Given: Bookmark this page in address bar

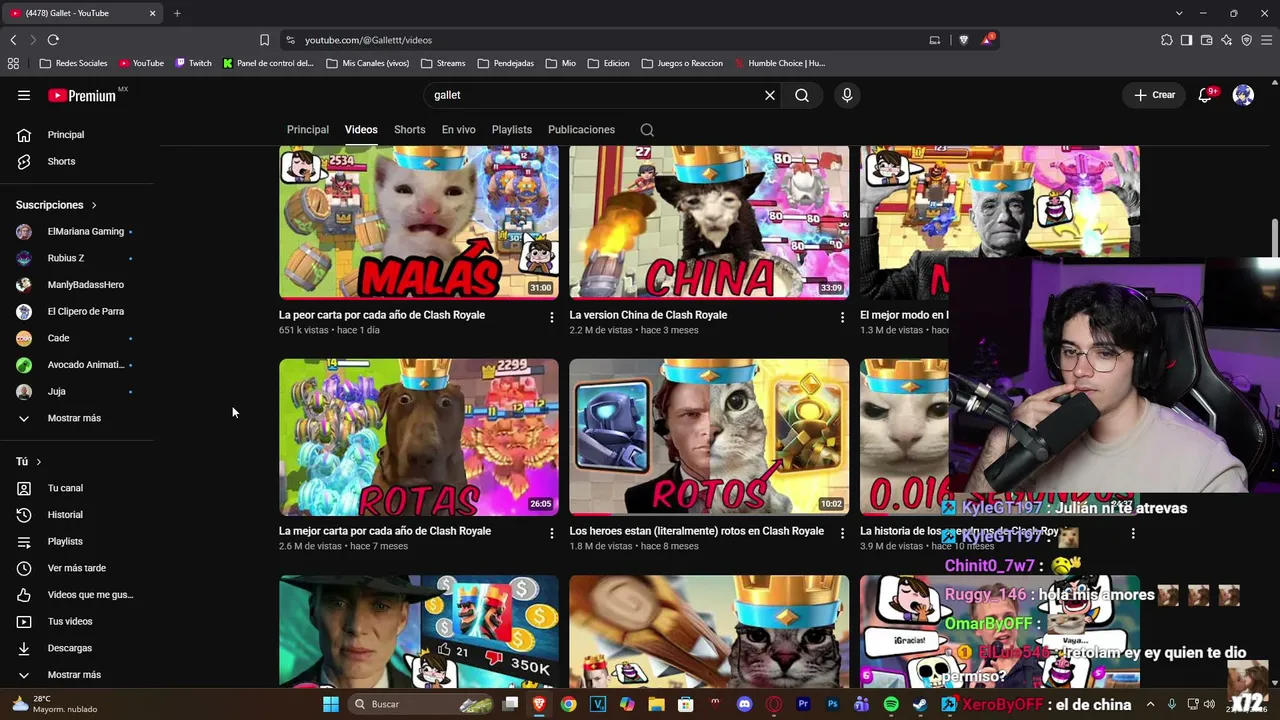Looking at the screenshot, I should (264, 40).
